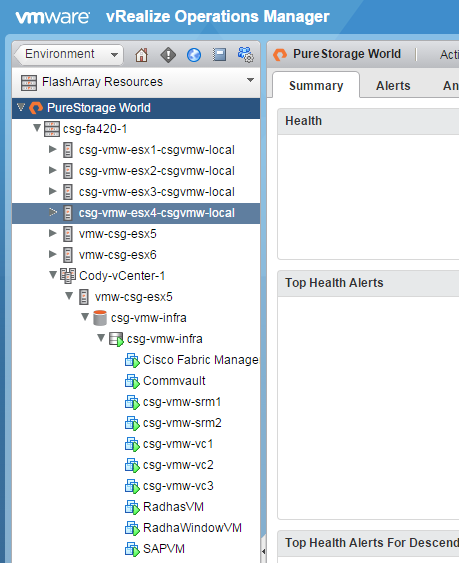Click the PureStorage World orange logo in the tree
The image size is (459, 563).
click(x=36, y=108)
